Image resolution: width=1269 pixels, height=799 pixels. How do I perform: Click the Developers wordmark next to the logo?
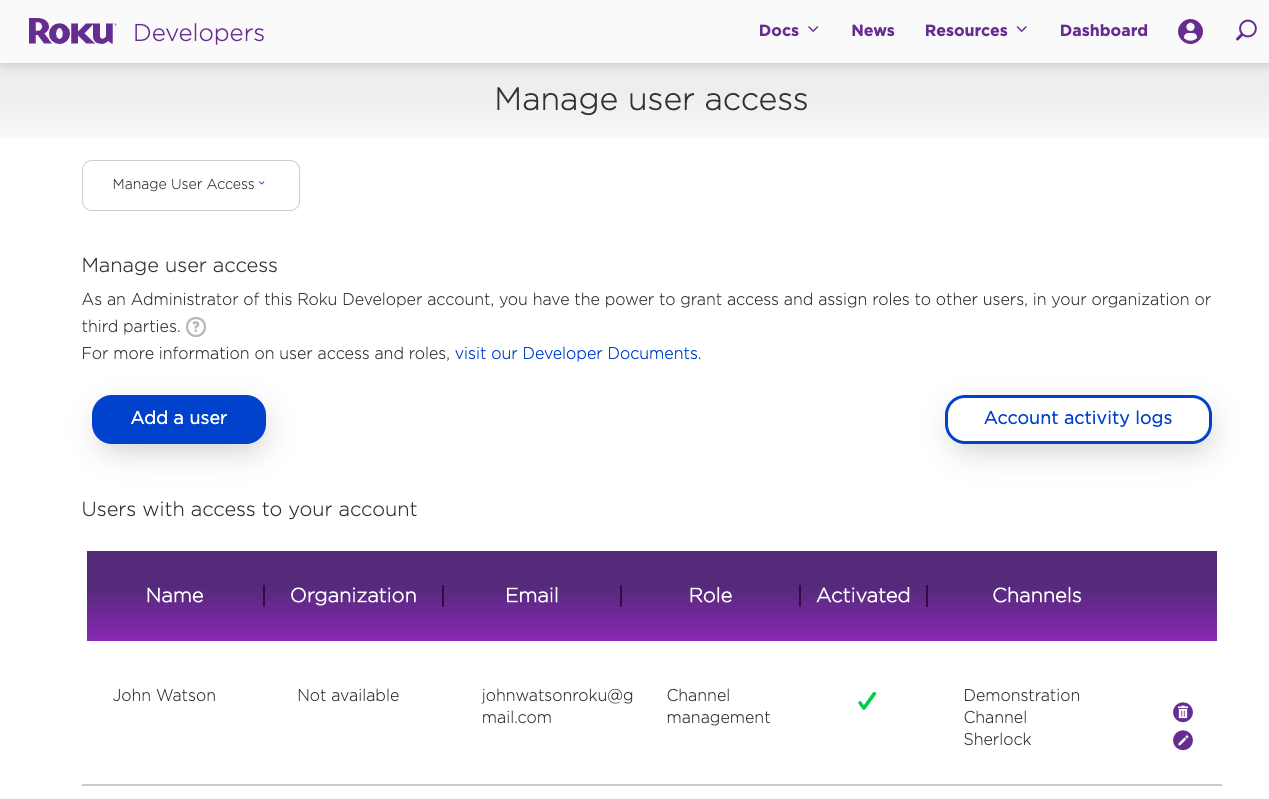click(198, 33)
